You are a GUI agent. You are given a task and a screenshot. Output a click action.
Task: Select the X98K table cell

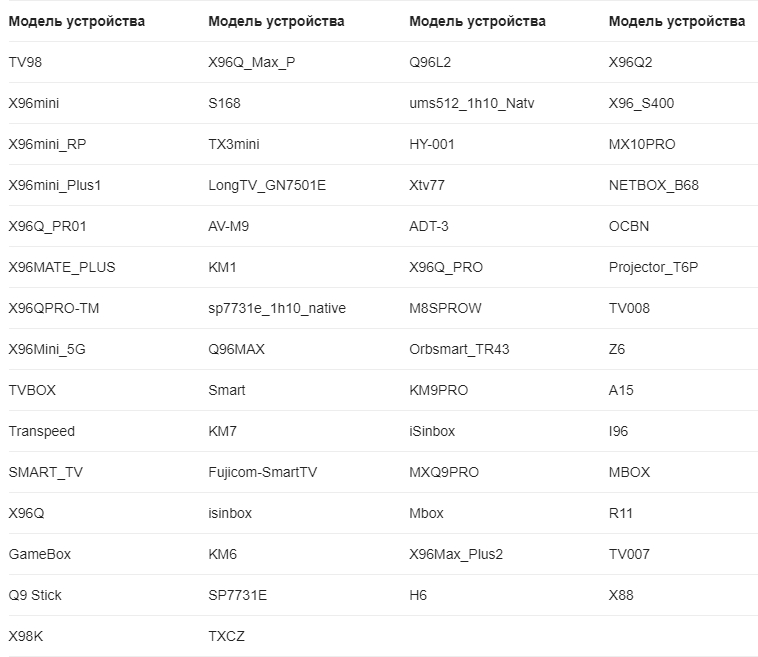[26, 636]
